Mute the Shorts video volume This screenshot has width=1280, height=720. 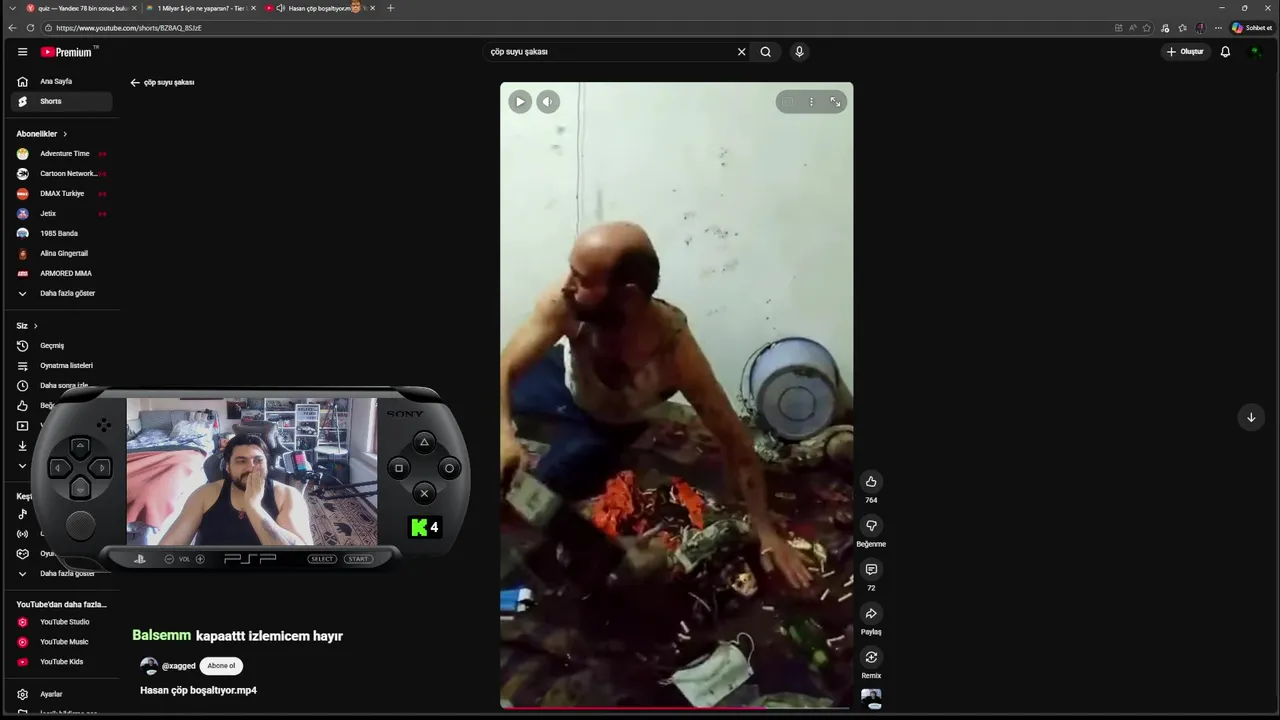click(548, 101)
